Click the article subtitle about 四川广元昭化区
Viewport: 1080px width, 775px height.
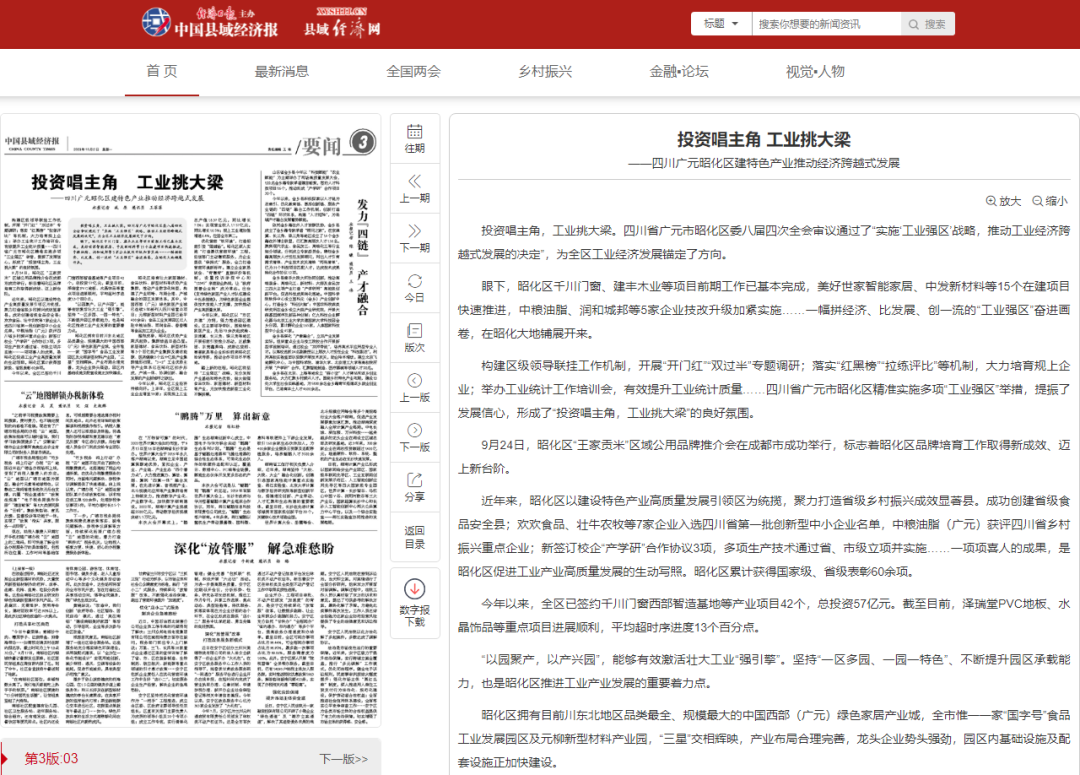tap(764, 163)
